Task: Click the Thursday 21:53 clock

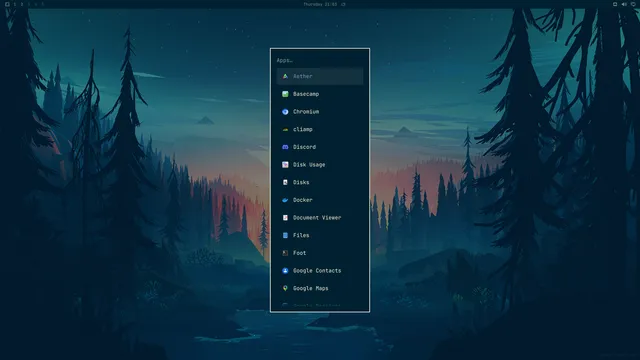Action: [320, 4]
